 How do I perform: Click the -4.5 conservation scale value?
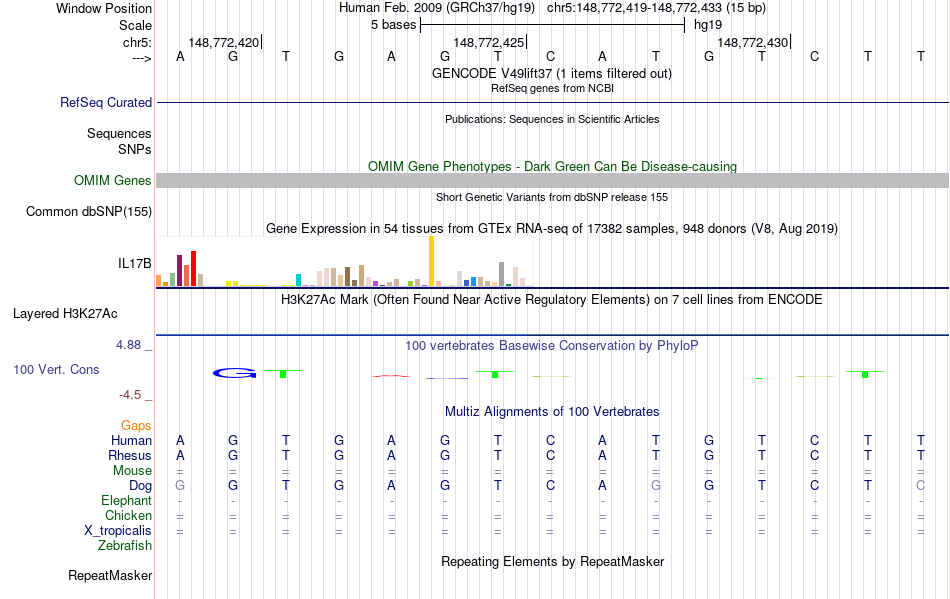(x=130, y=395)
